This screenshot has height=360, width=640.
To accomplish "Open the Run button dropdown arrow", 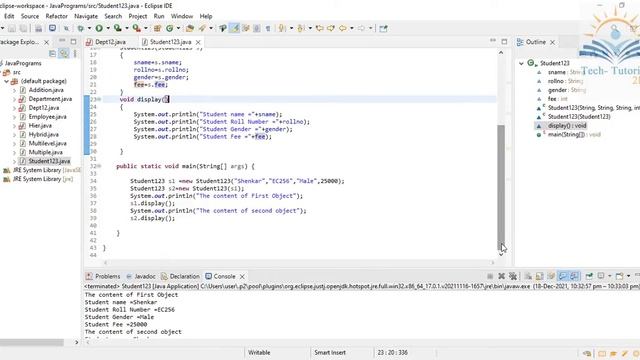I will (x=108, y=28).
